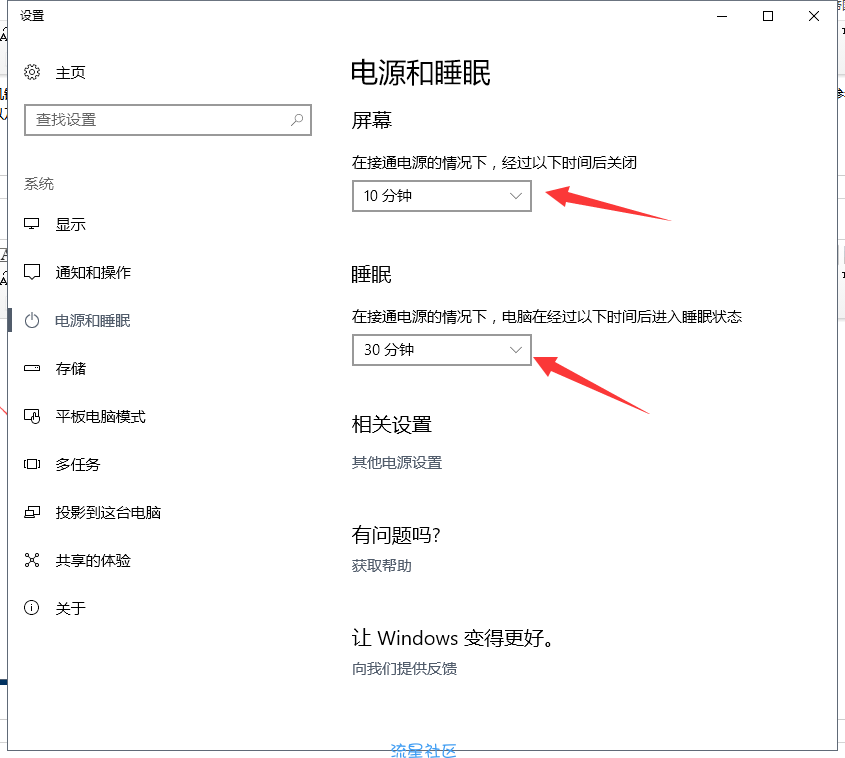Click the 相关设置 heading
Image resolution: width=845 pixels, height=758 pixels.
392,425
